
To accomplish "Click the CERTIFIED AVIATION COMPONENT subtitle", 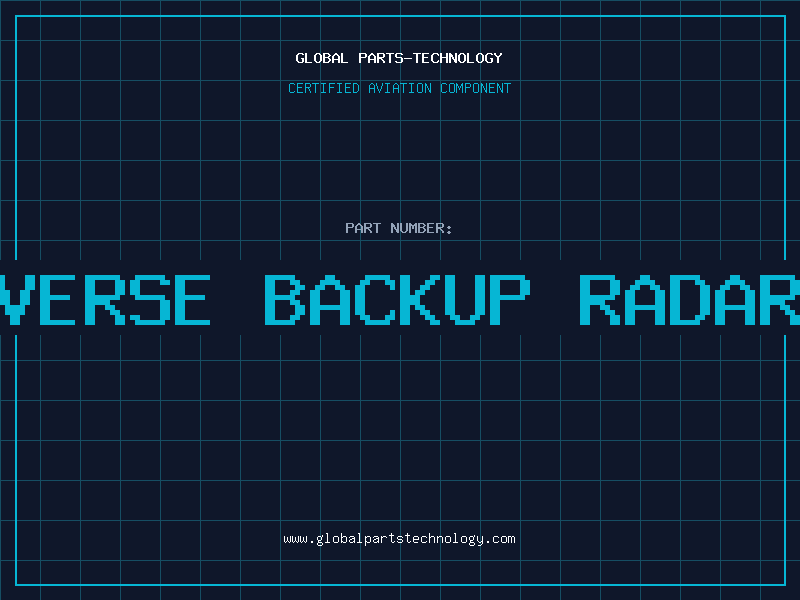I will (399, 88).
